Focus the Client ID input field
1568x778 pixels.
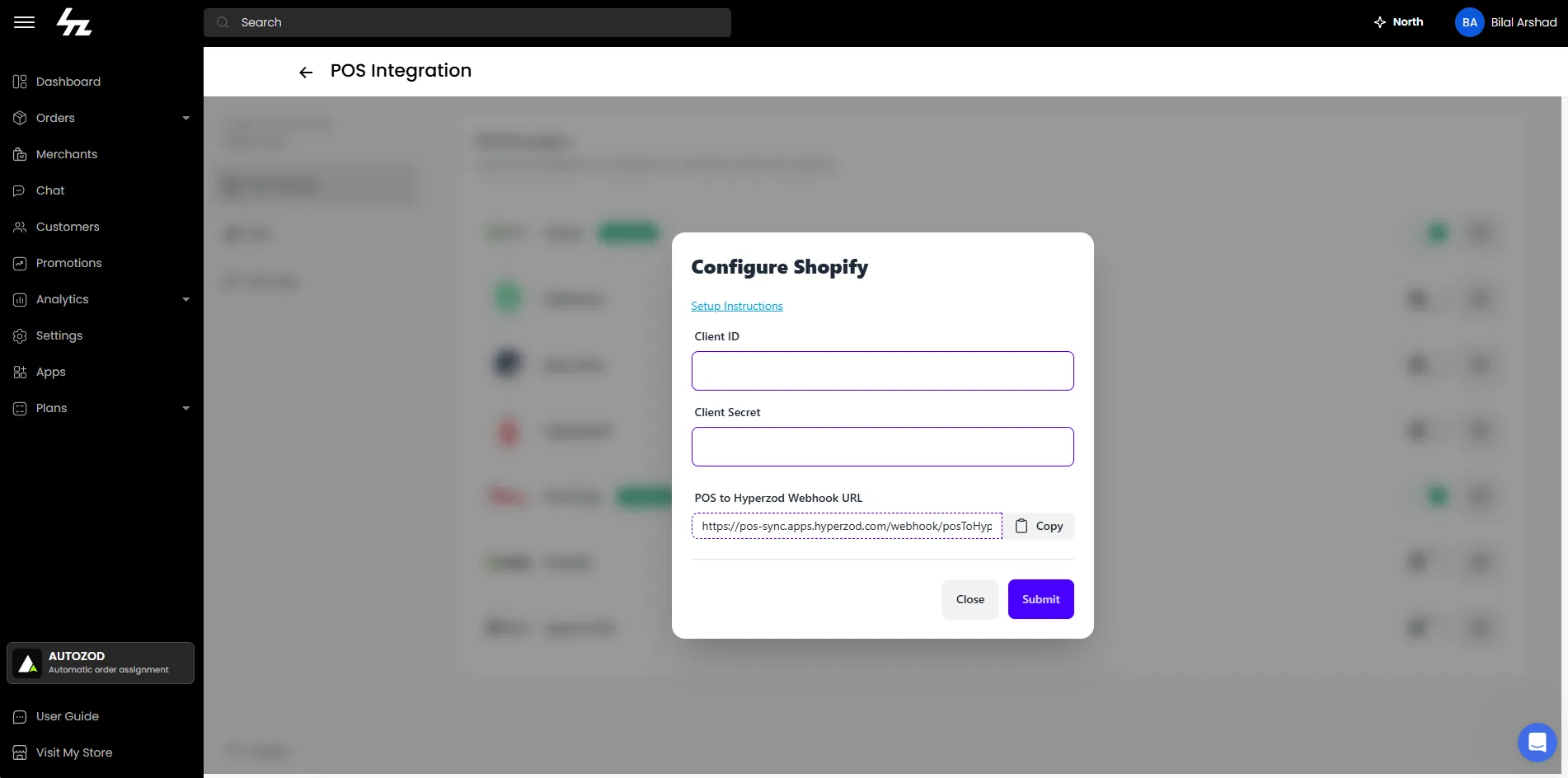point(883,371)
